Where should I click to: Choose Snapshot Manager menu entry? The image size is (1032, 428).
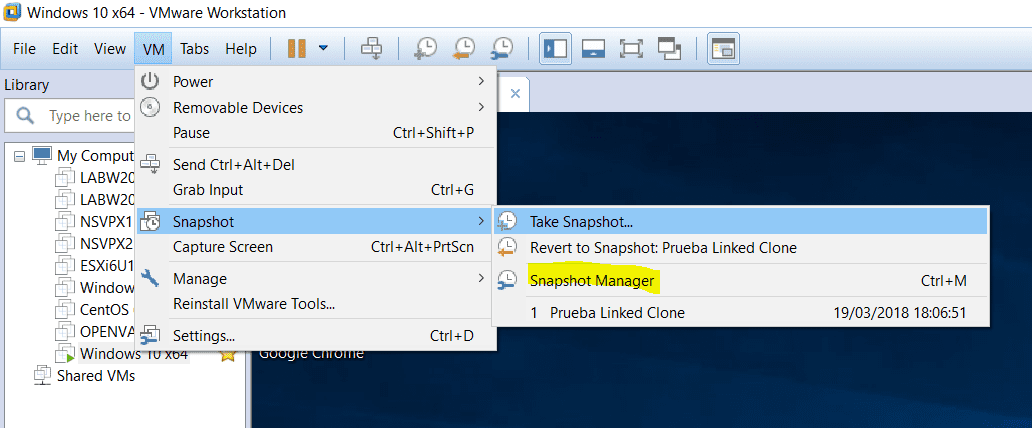tap(591, 281)
